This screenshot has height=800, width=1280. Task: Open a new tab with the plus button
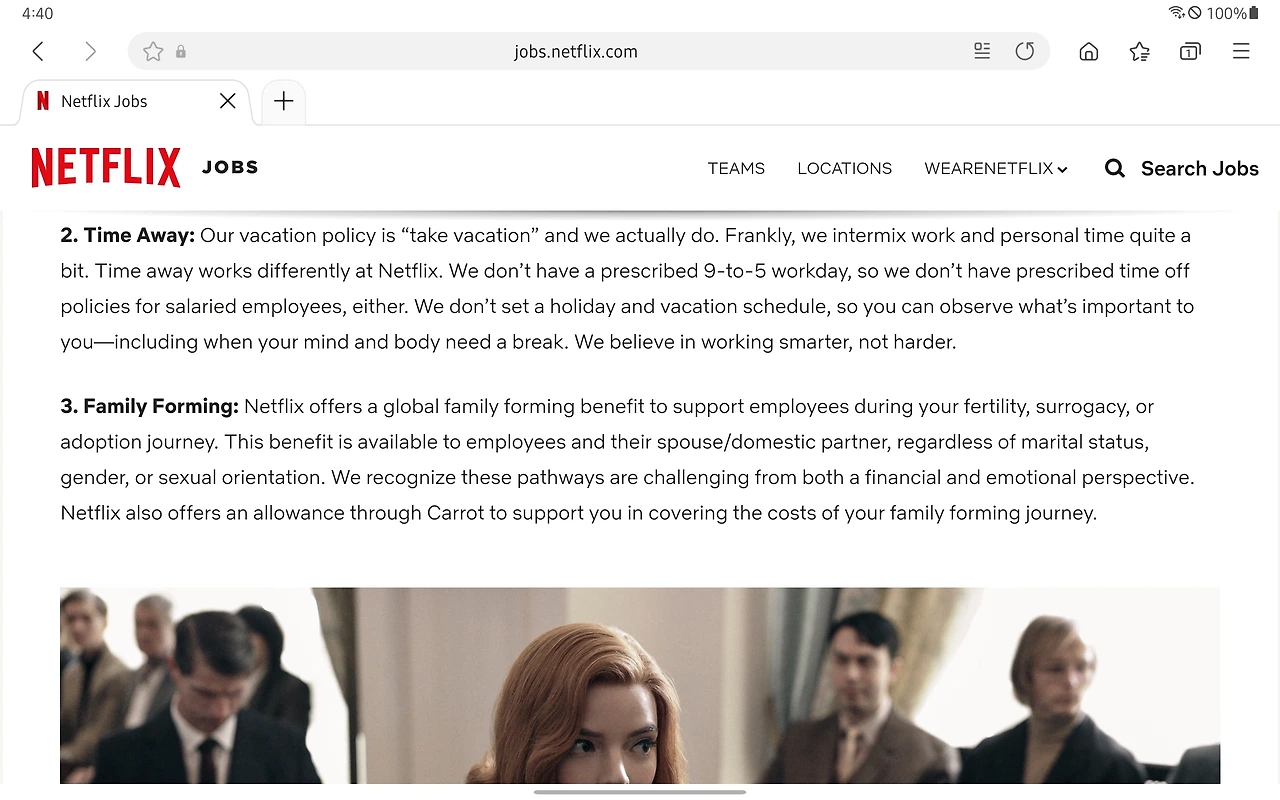[x=284, y=101]
